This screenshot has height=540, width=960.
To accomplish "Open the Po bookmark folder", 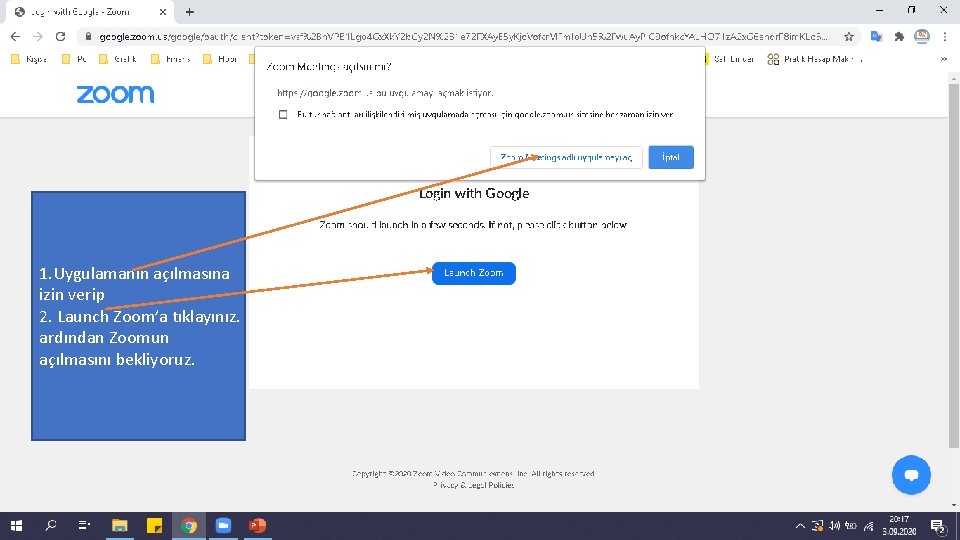I will 75,59.
